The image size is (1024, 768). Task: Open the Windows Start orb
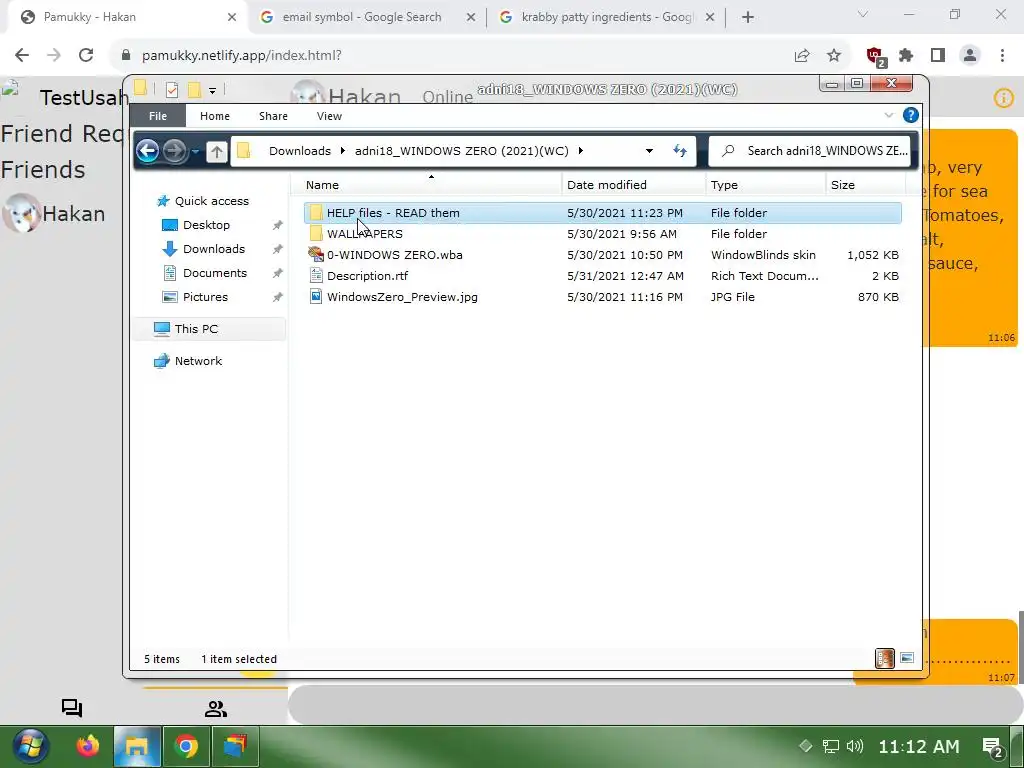click(30, 746)
